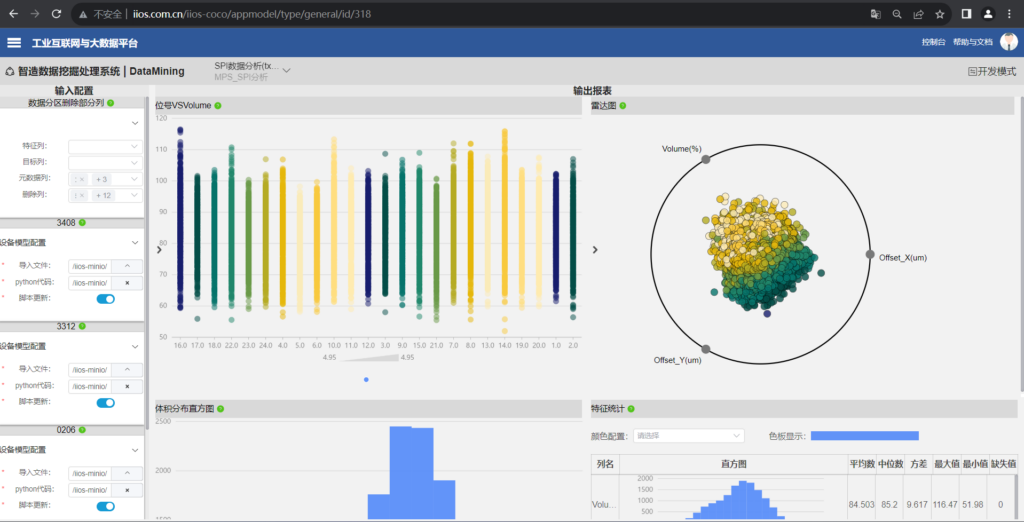The height and width of the screenshot is (522, 1024).
Task: Clear python代码 file in 3312 section
Action: [x=127, y=386]
